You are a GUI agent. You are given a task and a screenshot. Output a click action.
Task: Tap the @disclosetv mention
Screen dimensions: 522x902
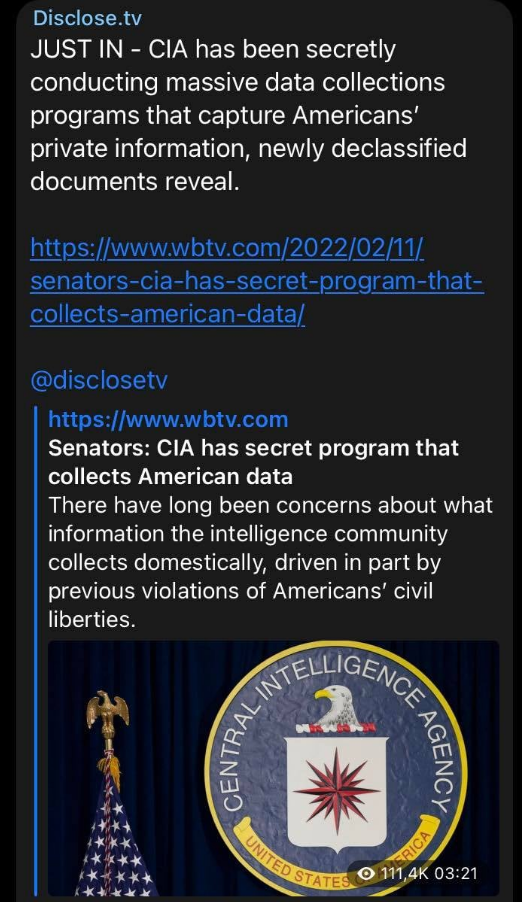(98, 380)
